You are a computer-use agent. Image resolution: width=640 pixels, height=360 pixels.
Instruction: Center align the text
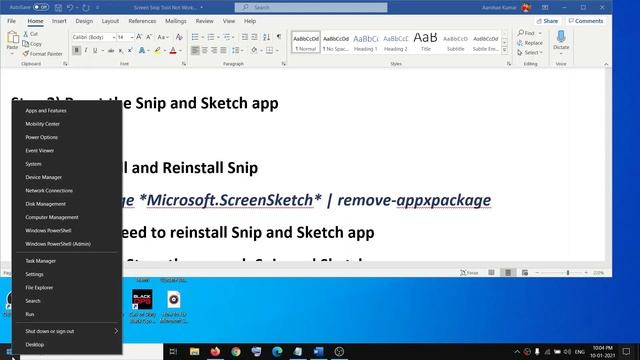point(204,50)
